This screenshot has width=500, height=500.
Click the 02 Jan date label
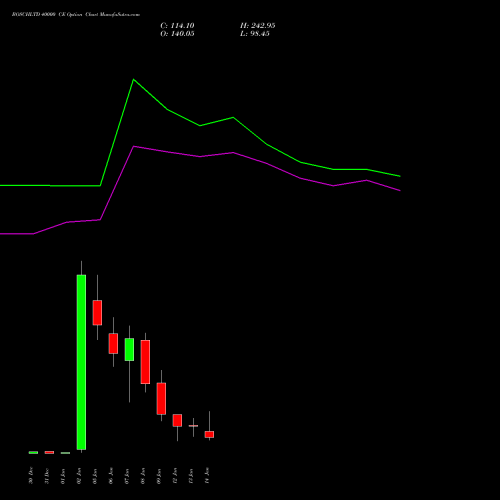[x=79, y=476]
